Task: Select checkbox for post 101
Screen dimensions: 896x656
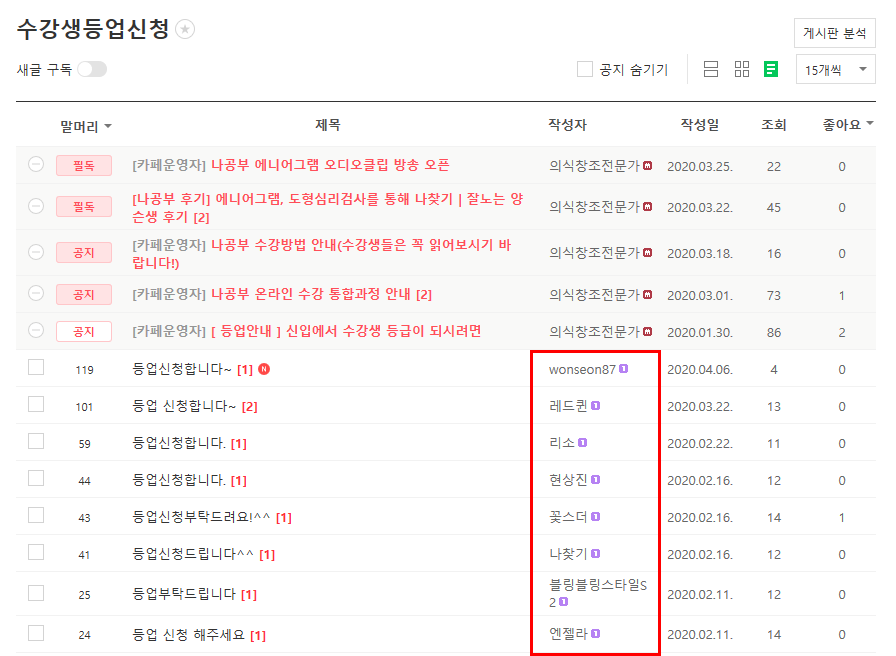Action: 36,404
